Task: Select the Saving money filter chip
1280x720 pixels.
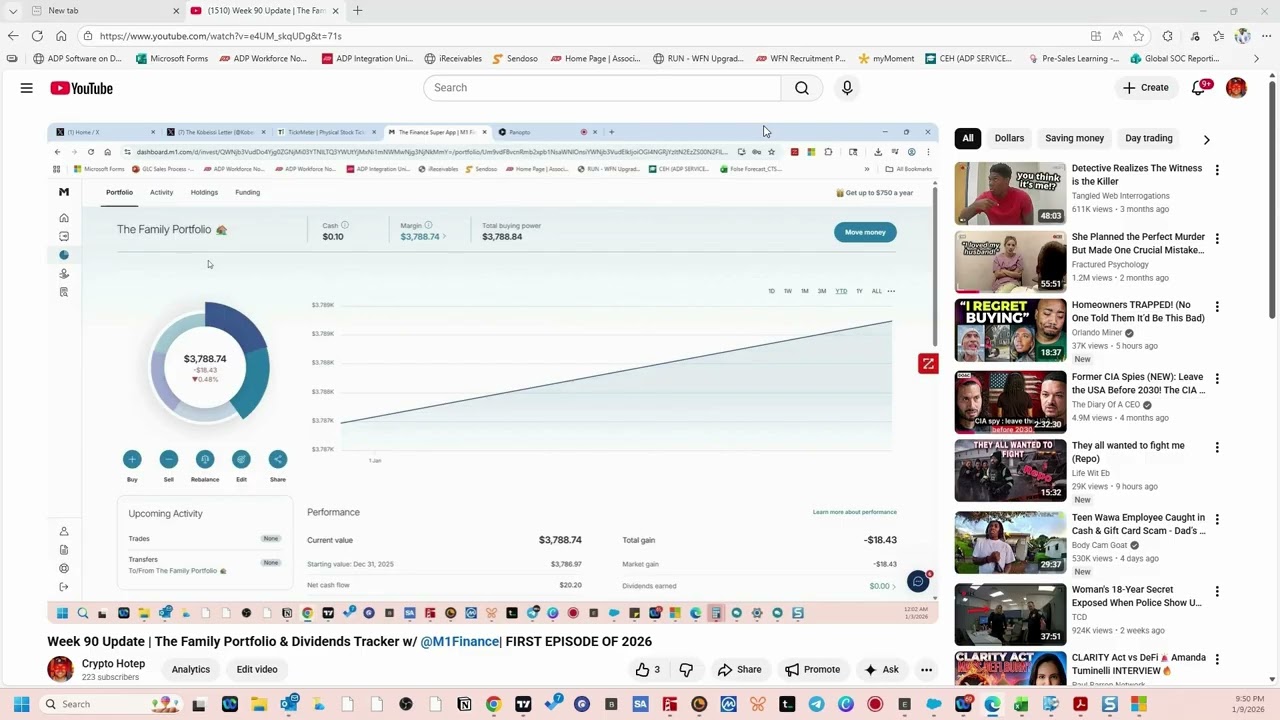Action: point(1075,138)
